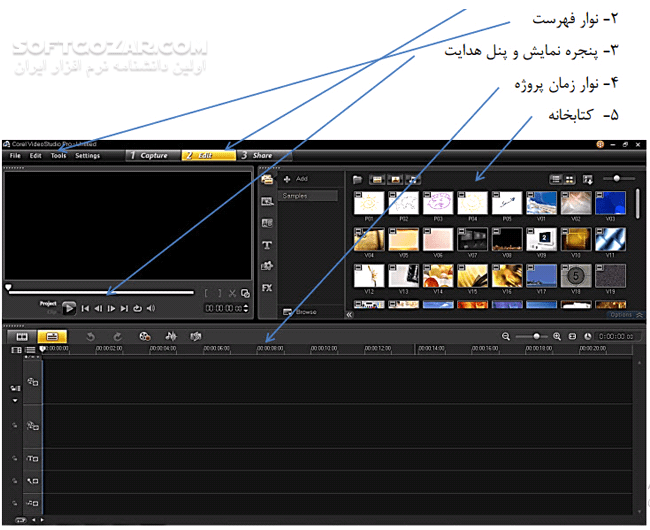Collapse the library navigation panel with double-arrow
The height and width of the screenshot is (530, 650).
point(349,315)
